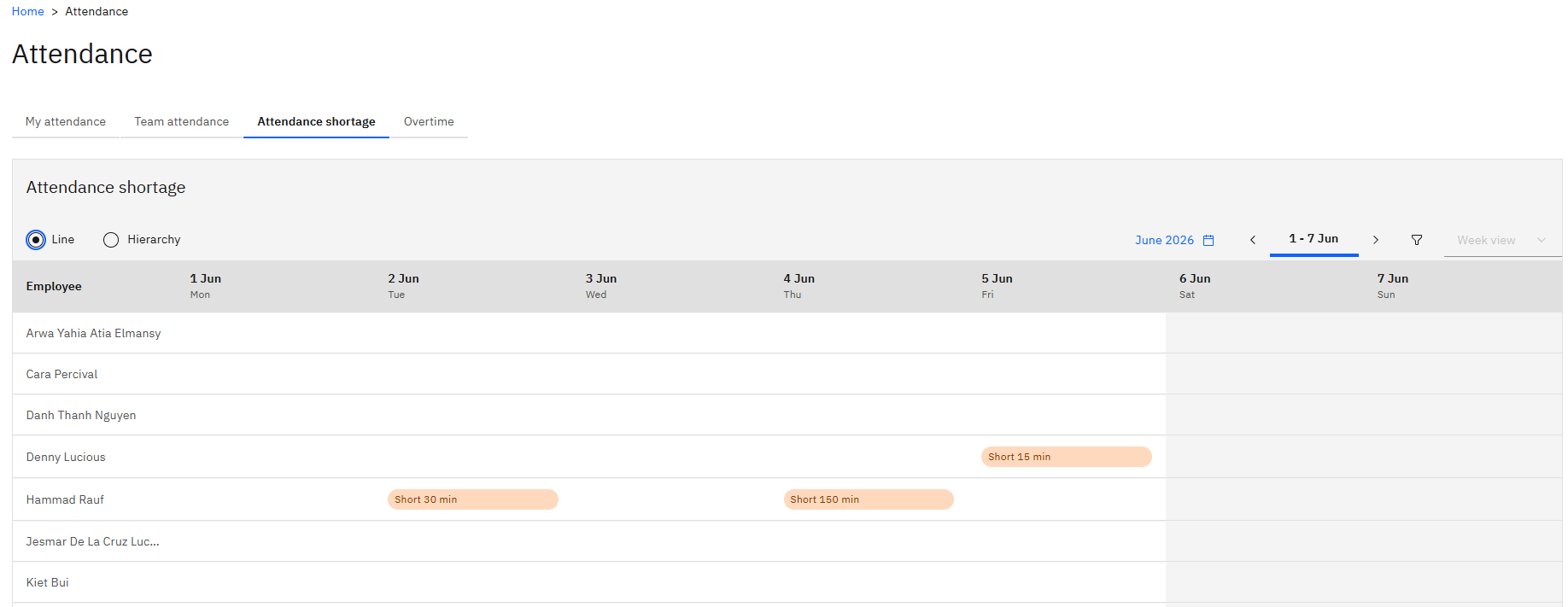Viewport: 1568px width, 607px height.
Task: Click employee Danh Thanh Nguyen
Action: pos(81,416)
